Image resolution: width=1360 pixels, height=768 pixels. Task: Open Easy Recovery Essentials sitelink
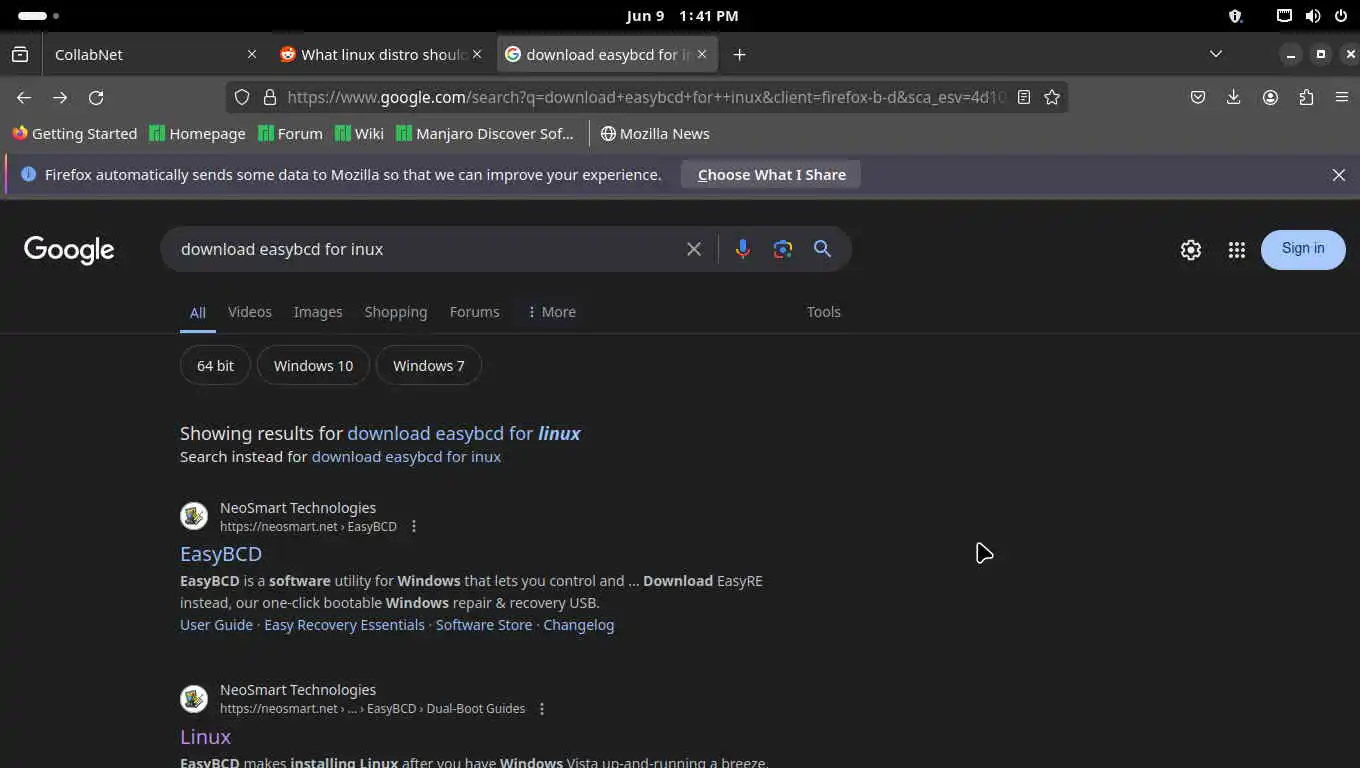click(344, 625)
